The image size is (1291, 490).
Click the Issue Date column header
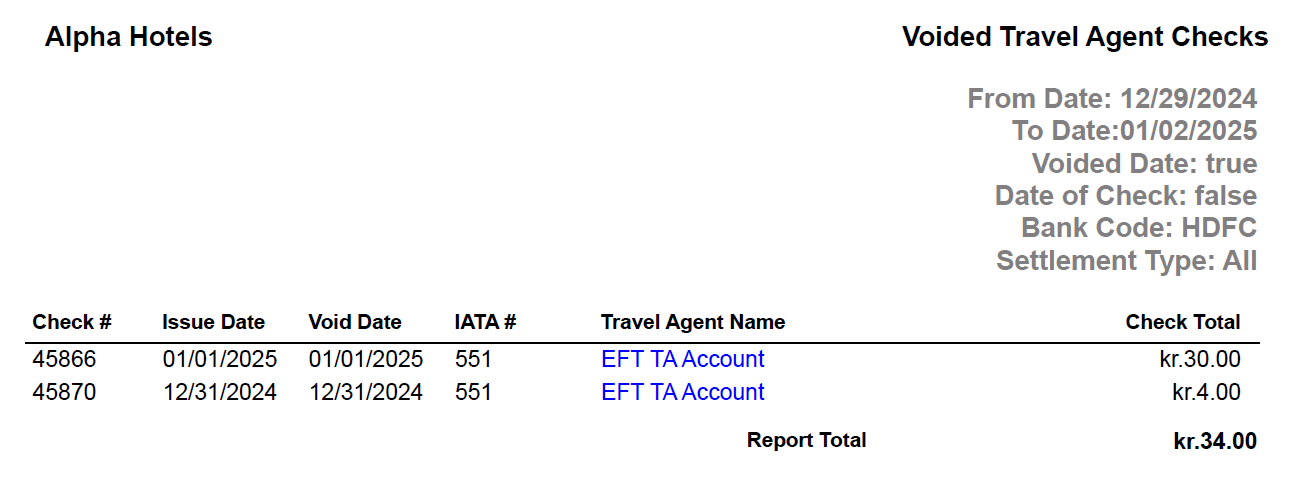point(213,322)
